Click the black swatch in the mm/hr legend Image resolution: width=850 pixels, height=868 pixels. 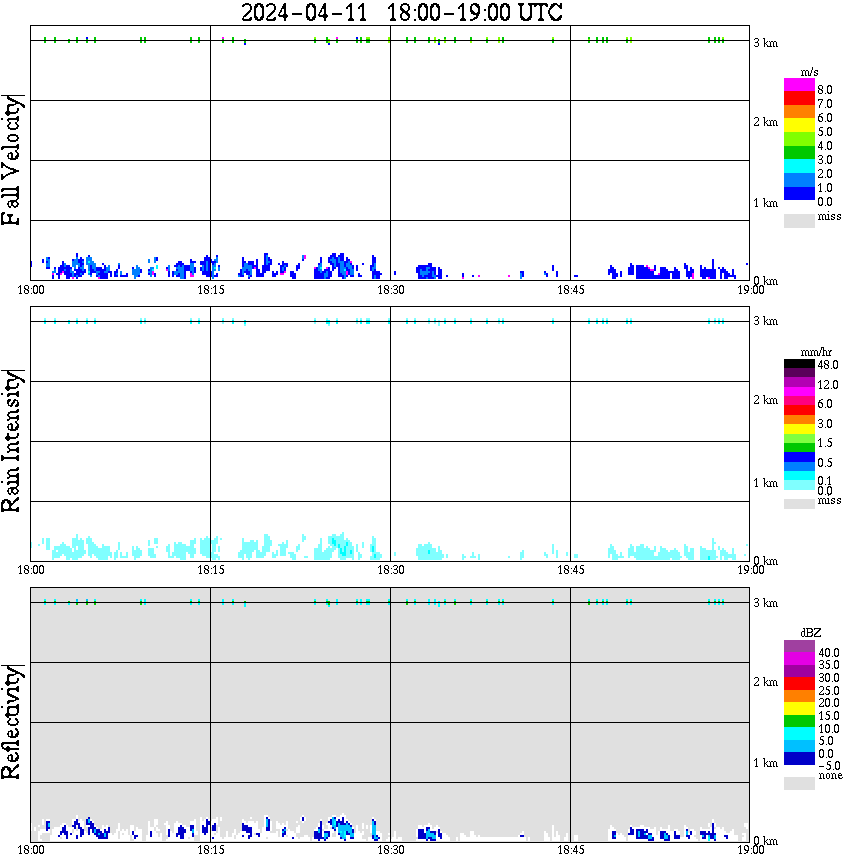point(799,364)
